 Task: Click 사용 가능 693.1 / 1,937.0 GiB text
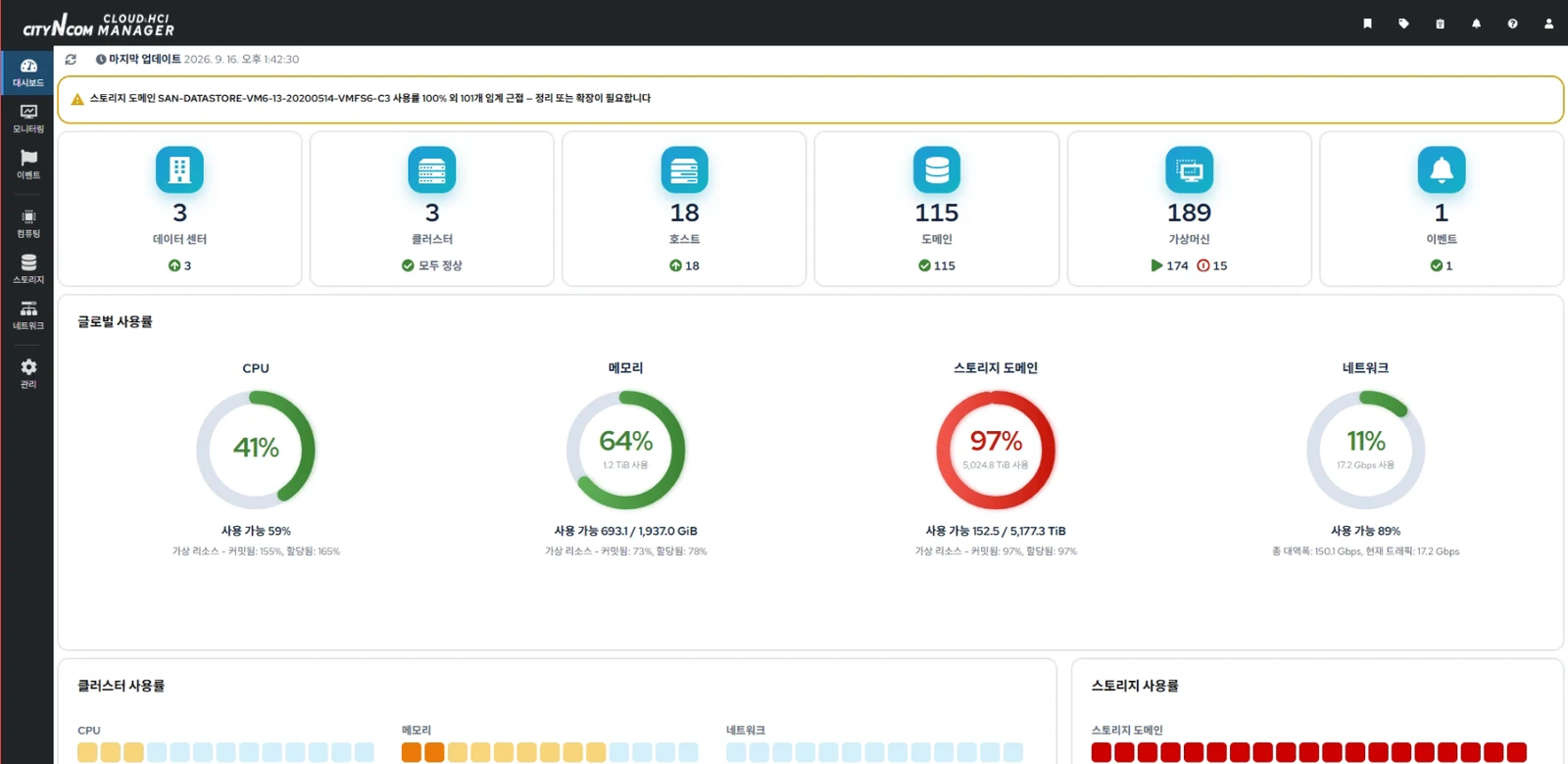point(625,531)
